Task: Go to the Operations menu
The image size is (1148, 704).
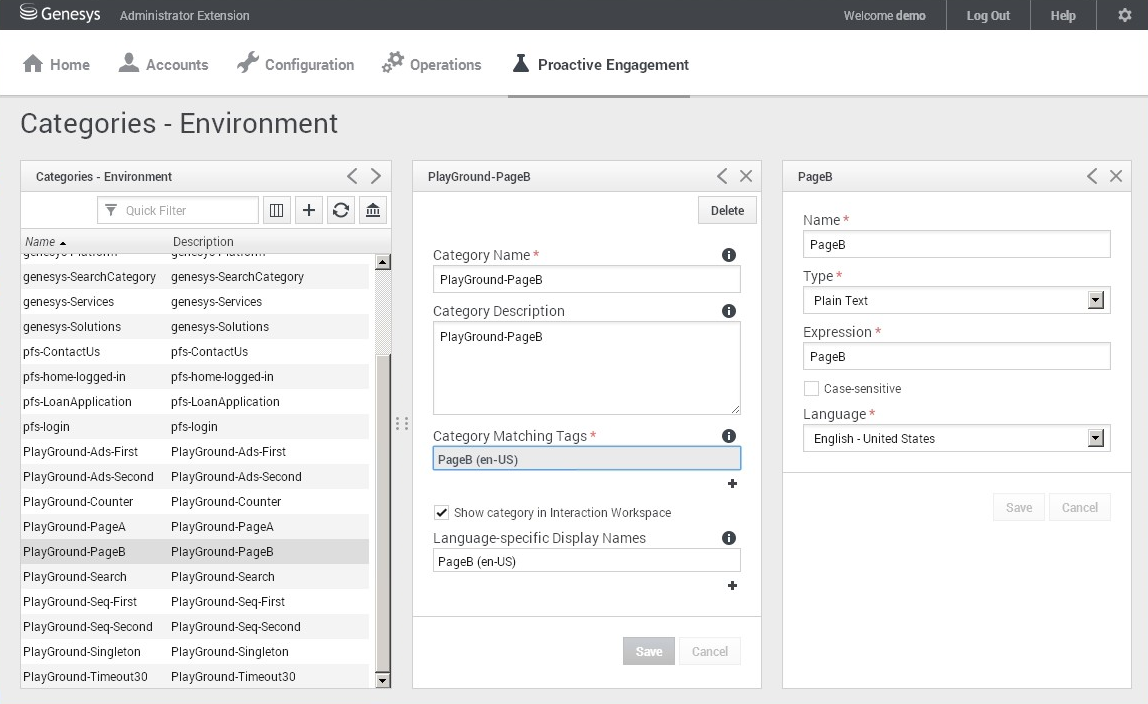Action: tap(431, 64)
